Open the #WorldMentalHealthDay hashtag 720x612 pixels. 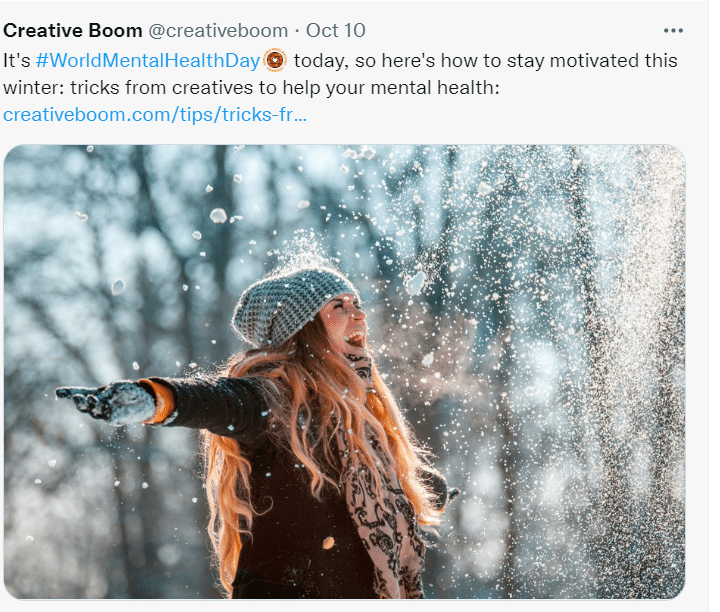(147, 60)
